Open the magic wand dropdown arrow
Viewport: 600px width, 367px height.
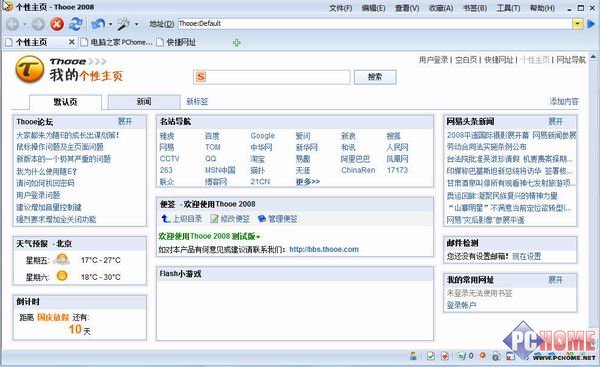coord(136,24)
